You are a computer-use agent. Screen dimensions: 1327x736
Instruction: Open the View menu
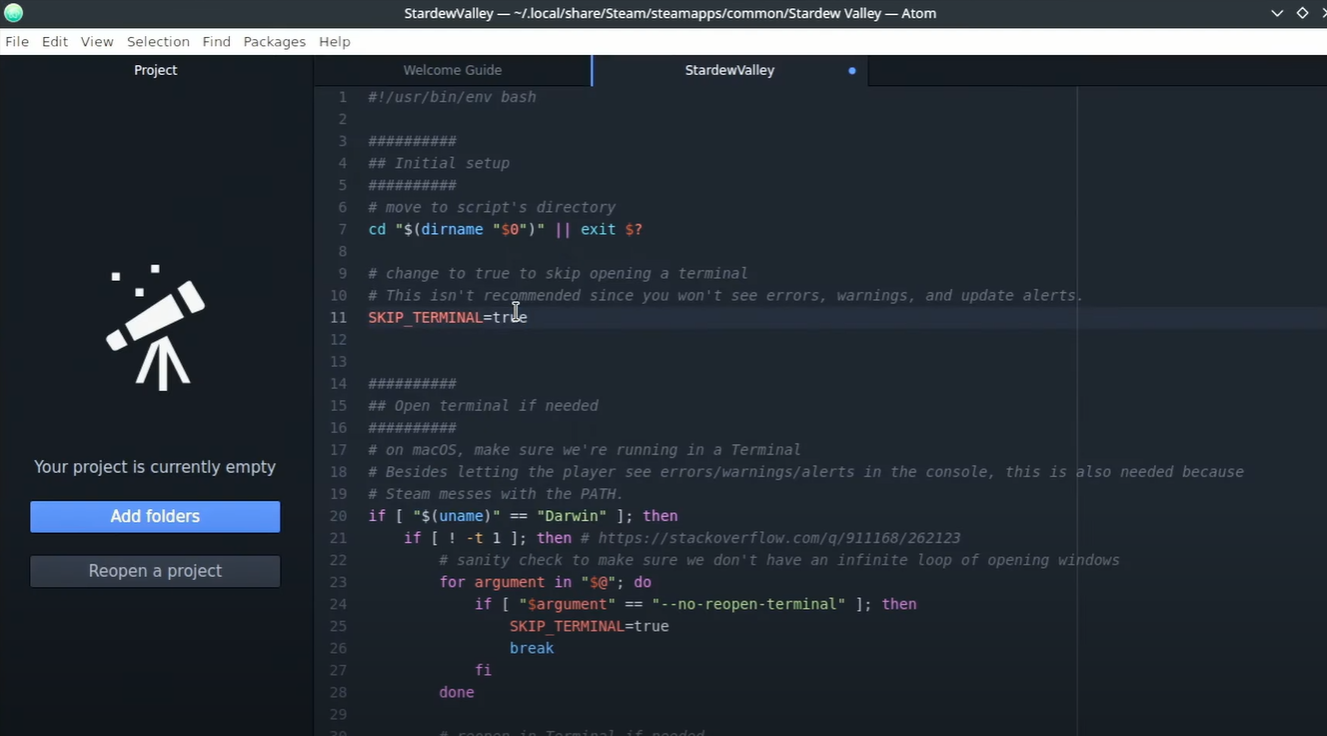(x=97, y=42)
